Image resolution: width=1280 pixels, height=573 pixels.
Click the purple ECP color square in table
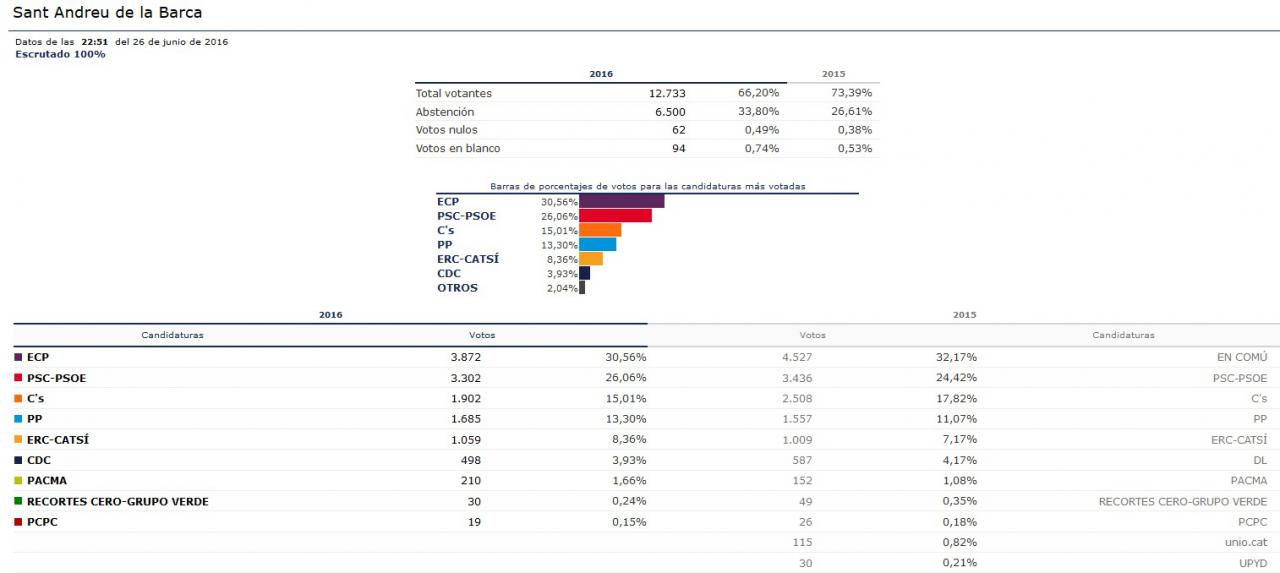tap(18, 357)
